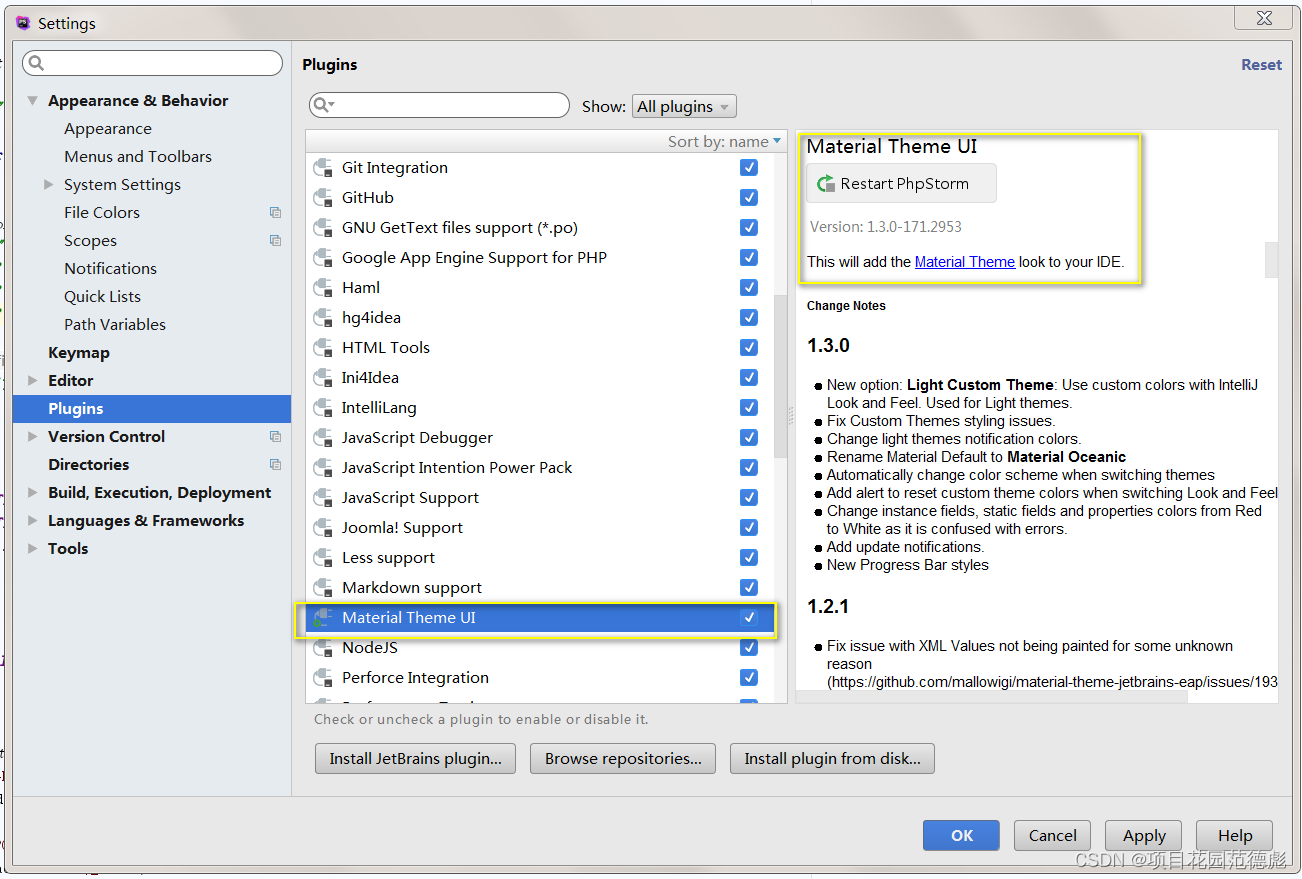1302x879 pixels.
Task: Click Browse repositories button
Action: coord(623,758)
